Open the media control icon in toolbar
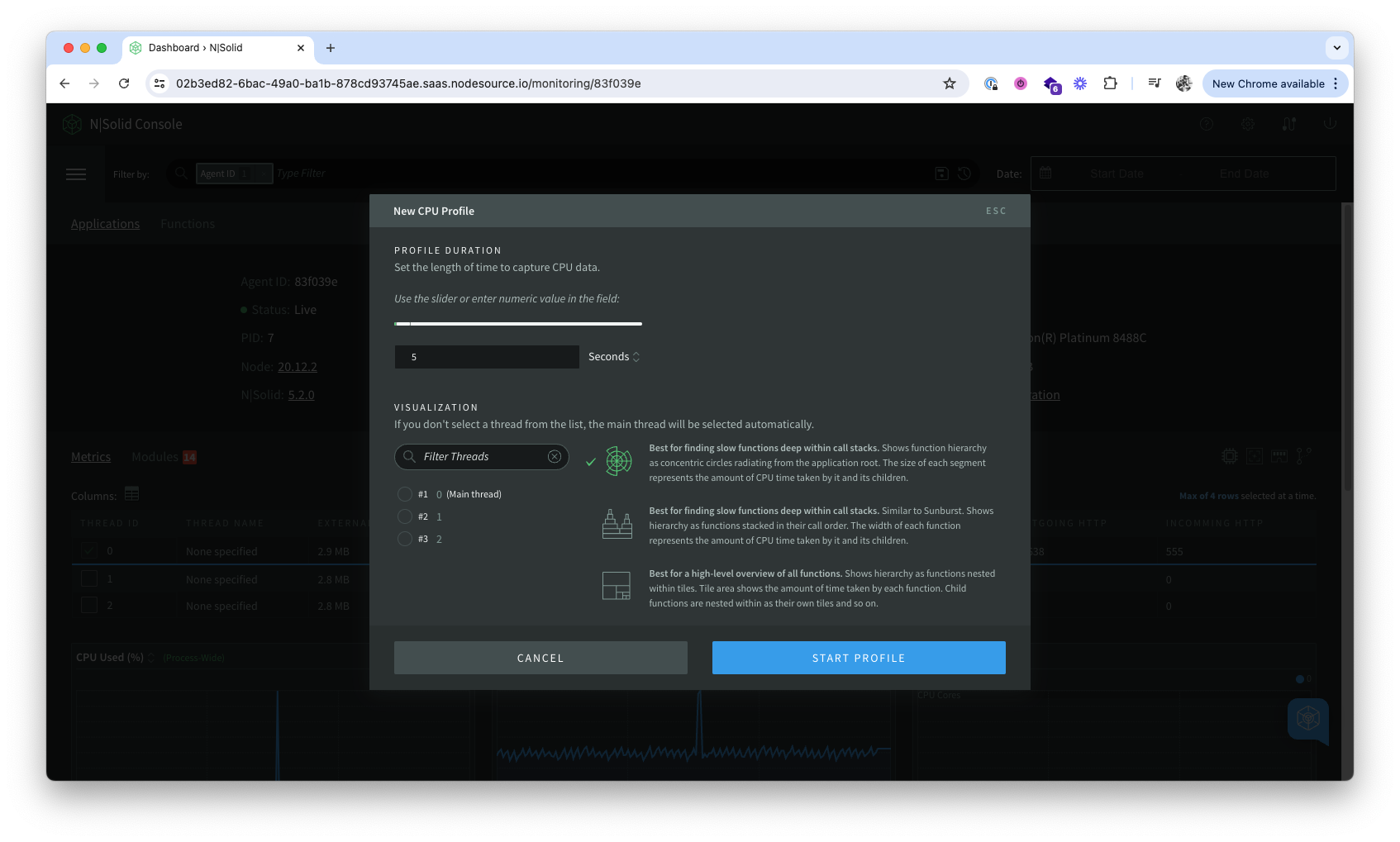 pyautogui.click(x=1155, y=83)
